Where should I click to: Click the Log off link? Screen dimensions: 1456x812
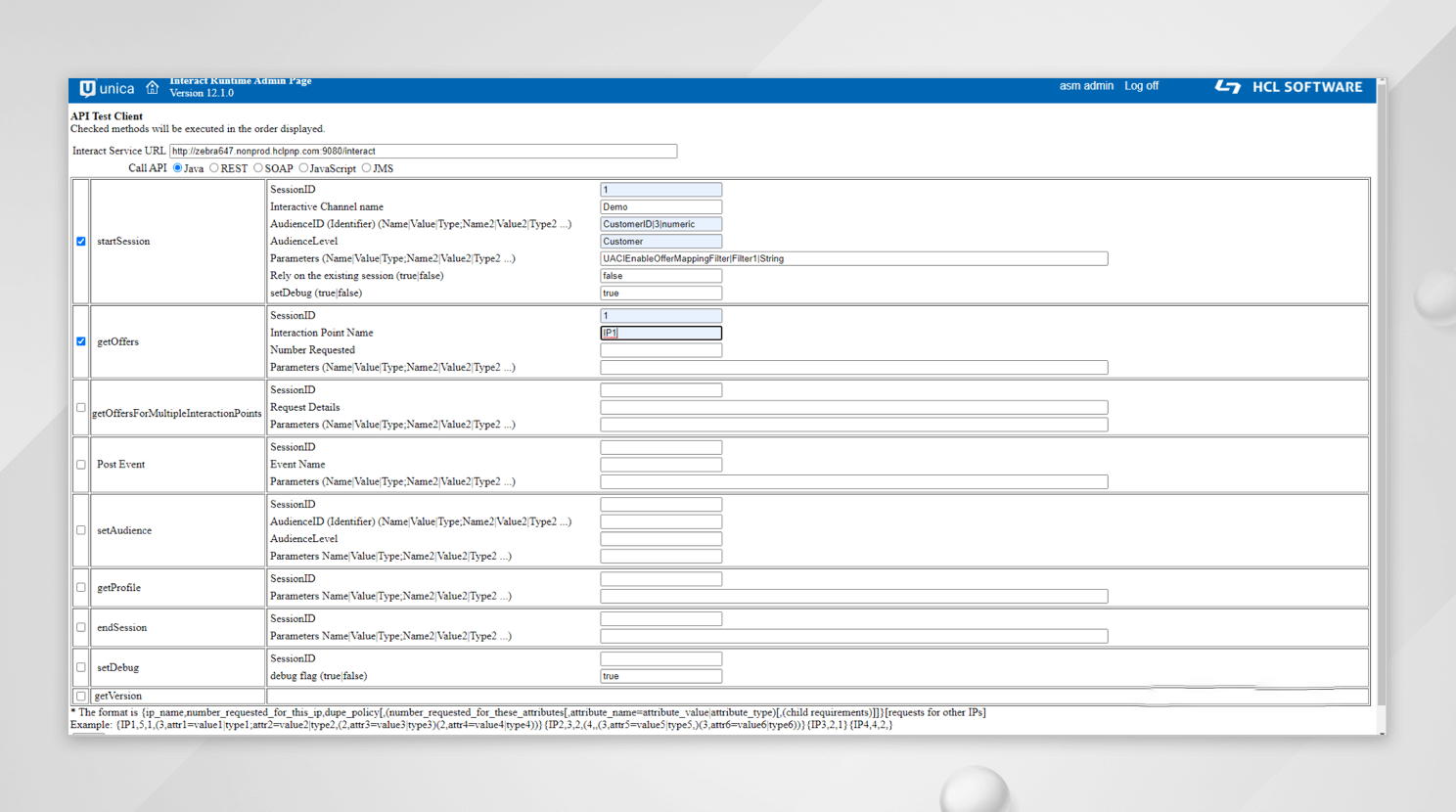click(x=1141, y=86)
